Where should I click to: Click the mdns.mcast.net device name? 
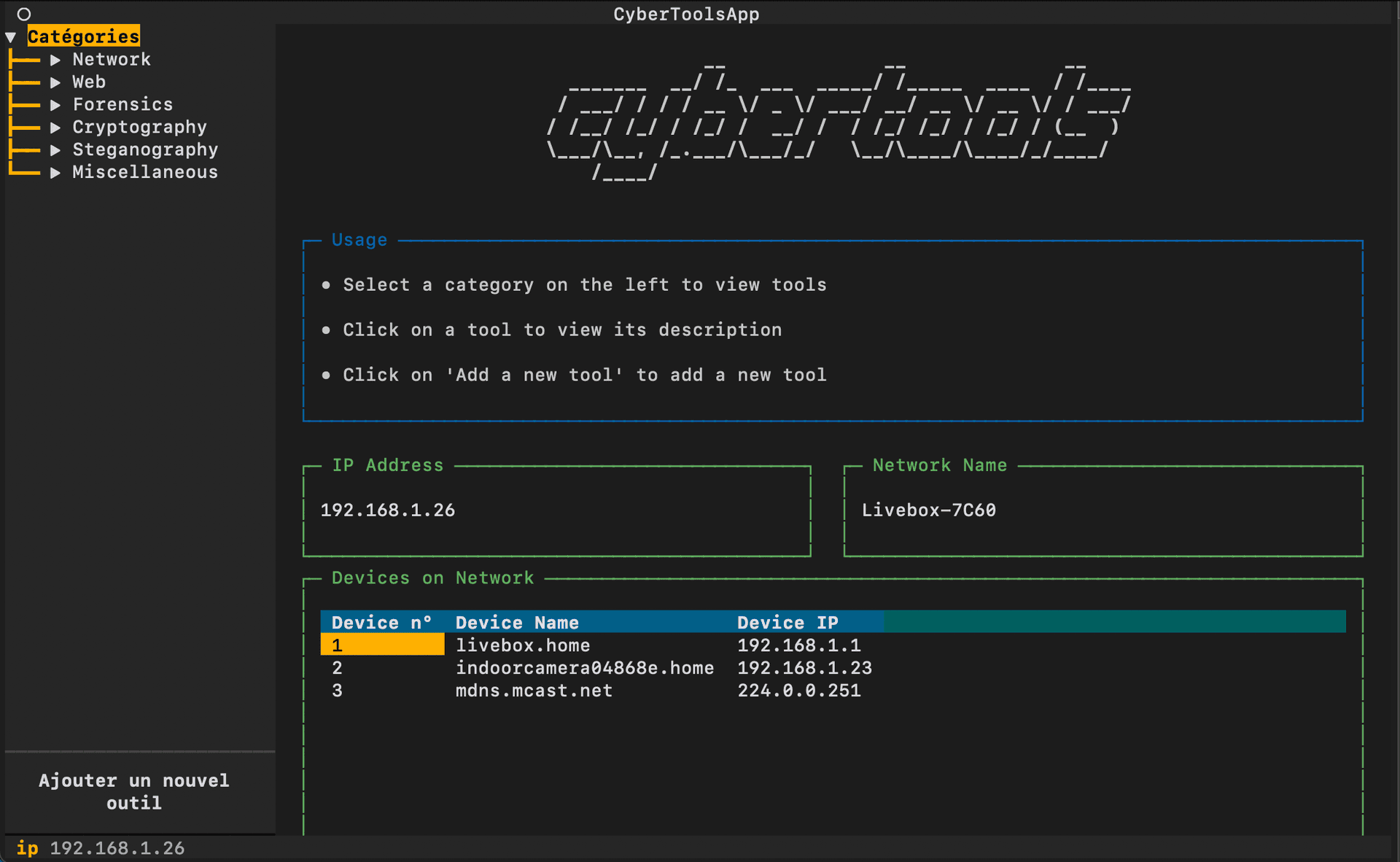tap(534, 691)
